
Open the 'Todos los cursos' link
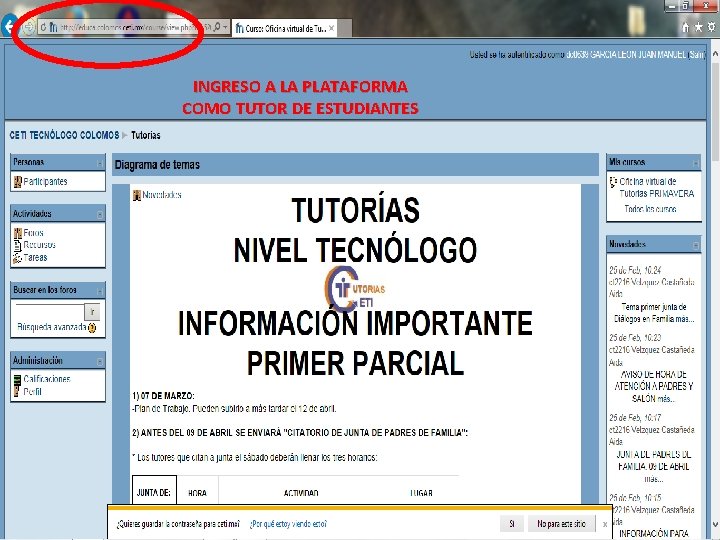[650, 209]
